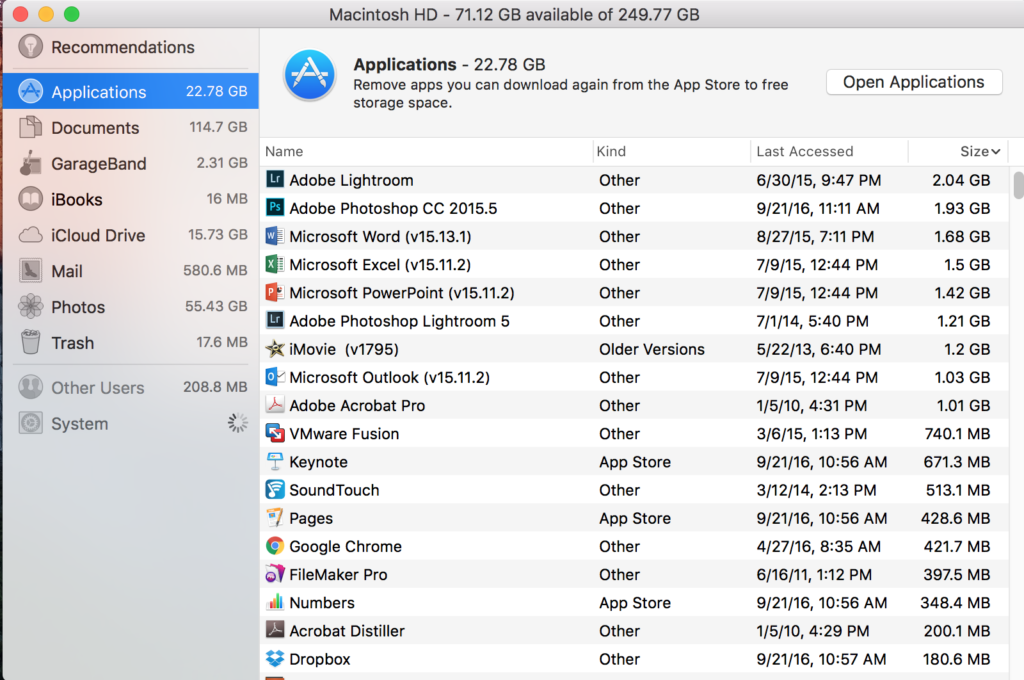
Task: Click the "6/16/11, 1:12 PM" date
Action: click(814, 574)
